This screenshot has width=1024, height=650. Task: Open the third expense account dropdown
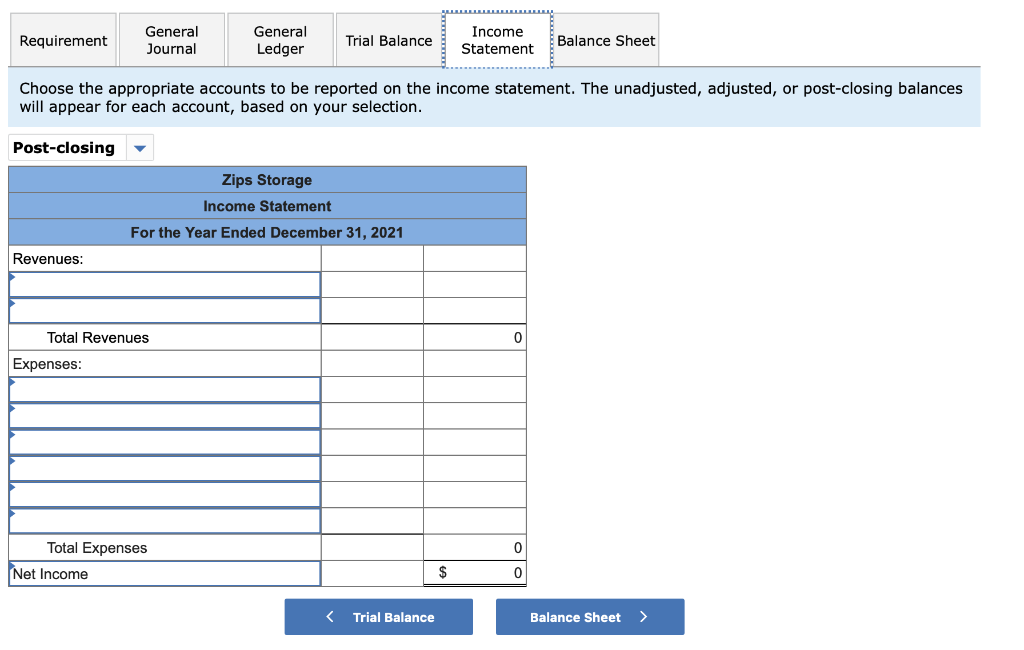coord(165,441)
